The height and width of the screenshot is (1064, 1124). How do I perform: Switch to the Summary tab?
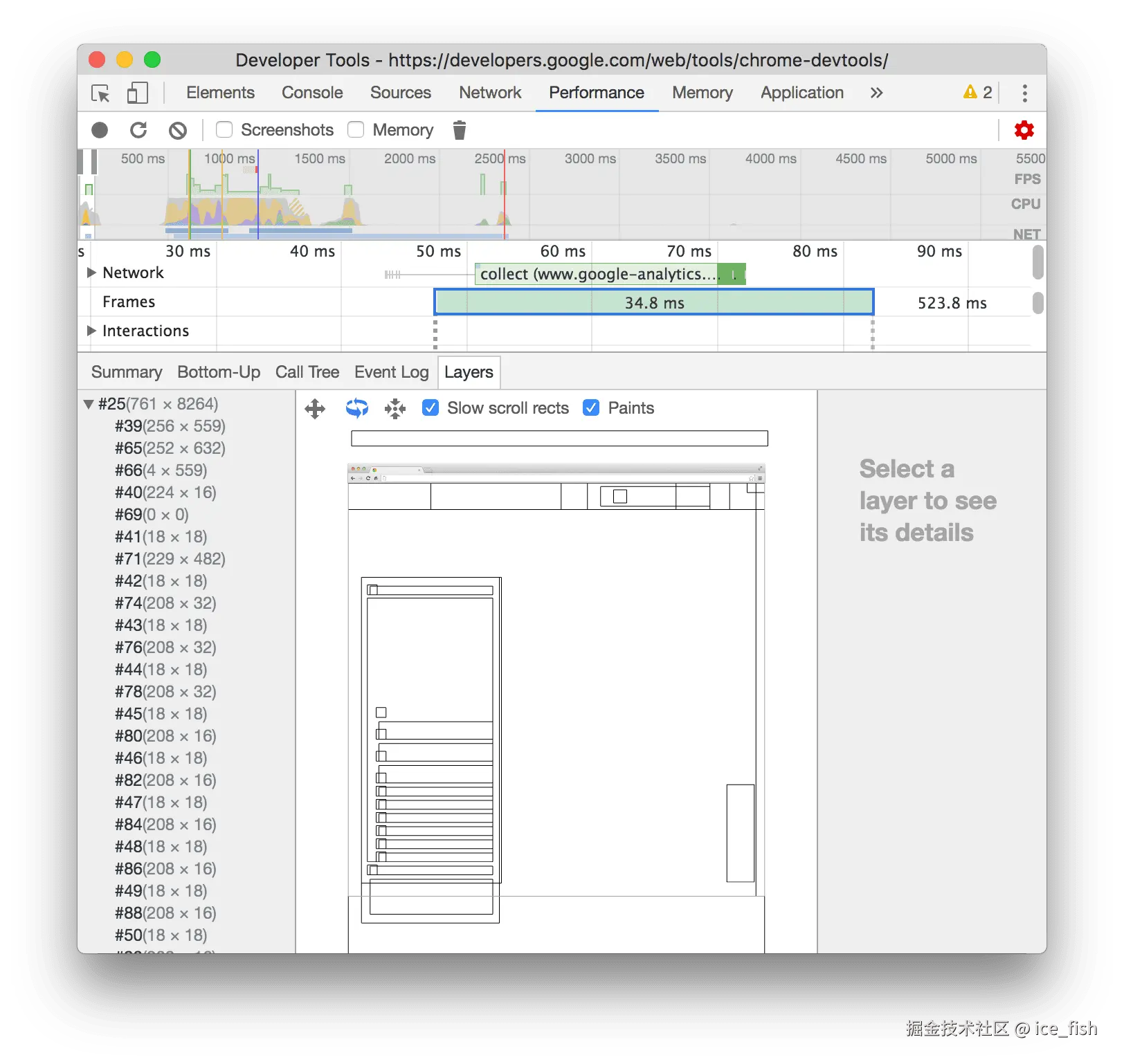(127, 372)
